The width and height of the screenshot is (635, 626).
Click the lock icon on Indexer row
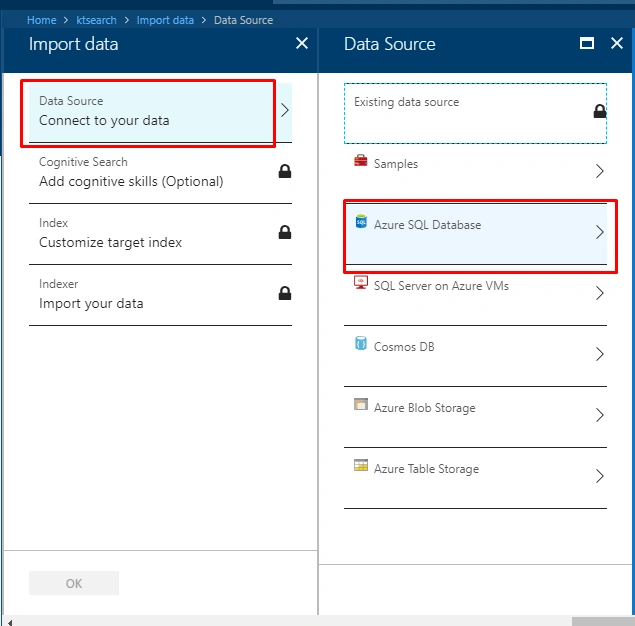click(285, 293)
